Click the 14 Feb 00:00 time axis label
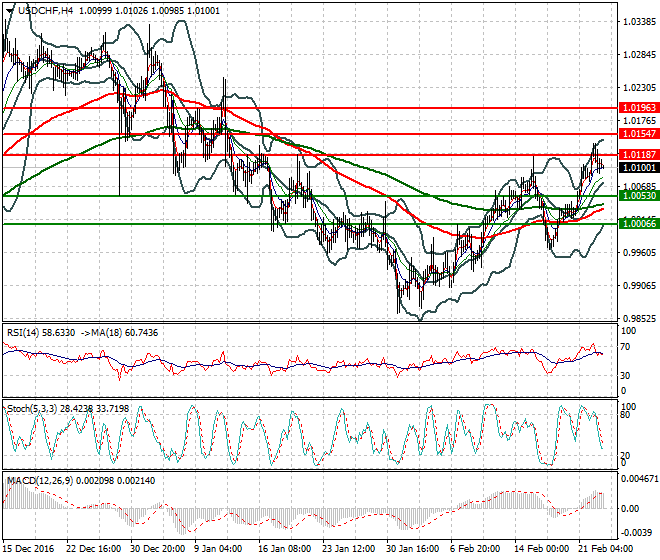Image resolution: width=660 pixels, height=560 pixels. coord(540,549)
